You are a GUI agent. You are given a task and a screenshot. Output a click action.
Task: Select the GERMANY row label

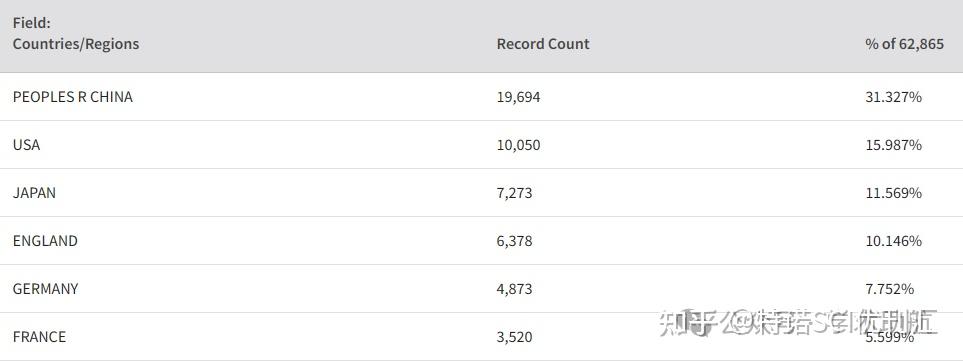(x=45, y=289)
